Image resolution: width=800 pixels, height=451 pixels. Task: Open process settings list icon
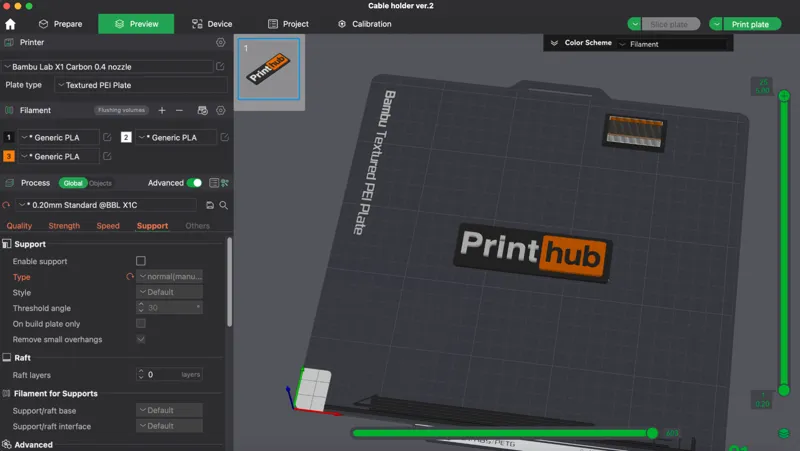pyautogui.click(x=214, y=183)
